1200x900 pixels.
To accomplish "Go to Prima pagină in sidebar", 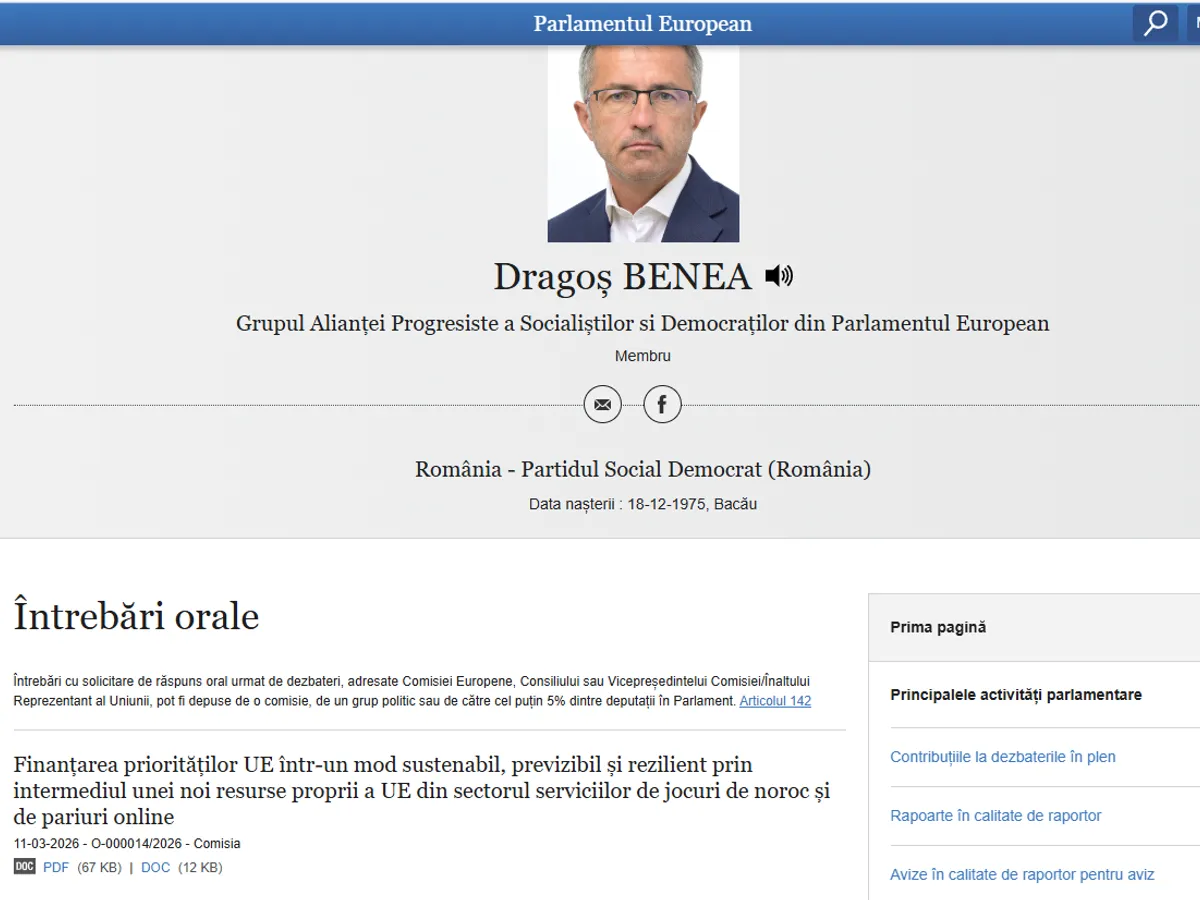I will [x=938, y=627].
